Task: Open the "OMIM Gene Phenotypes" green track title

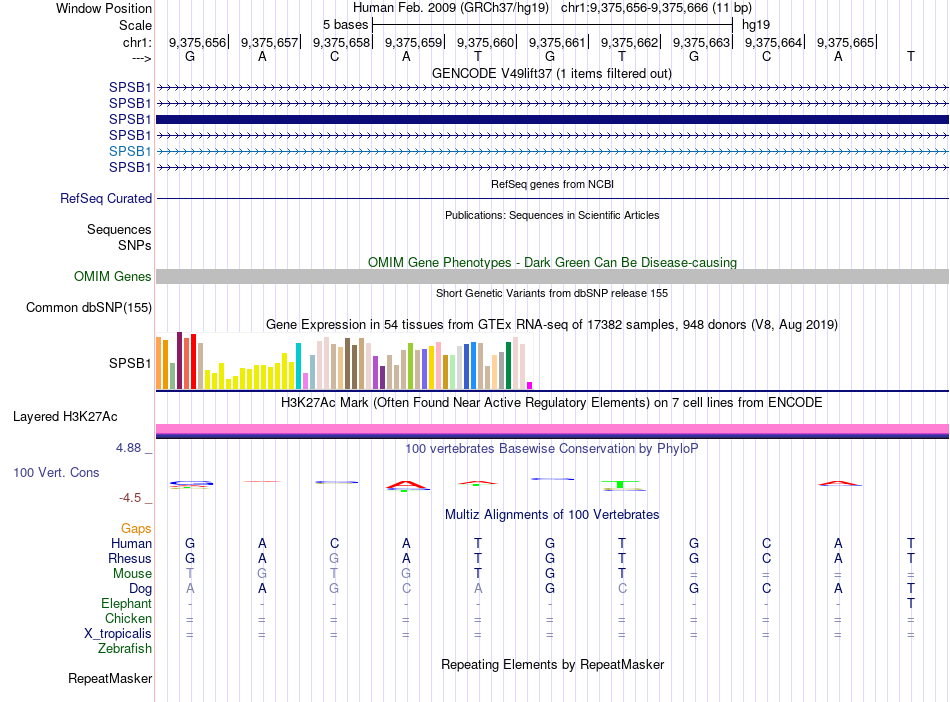Action: (x=552, y=262)
